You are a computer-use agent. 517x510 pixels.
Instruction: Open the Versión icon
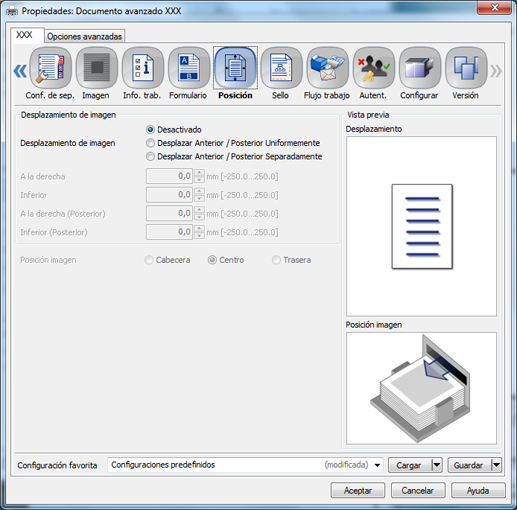point(466,68)
